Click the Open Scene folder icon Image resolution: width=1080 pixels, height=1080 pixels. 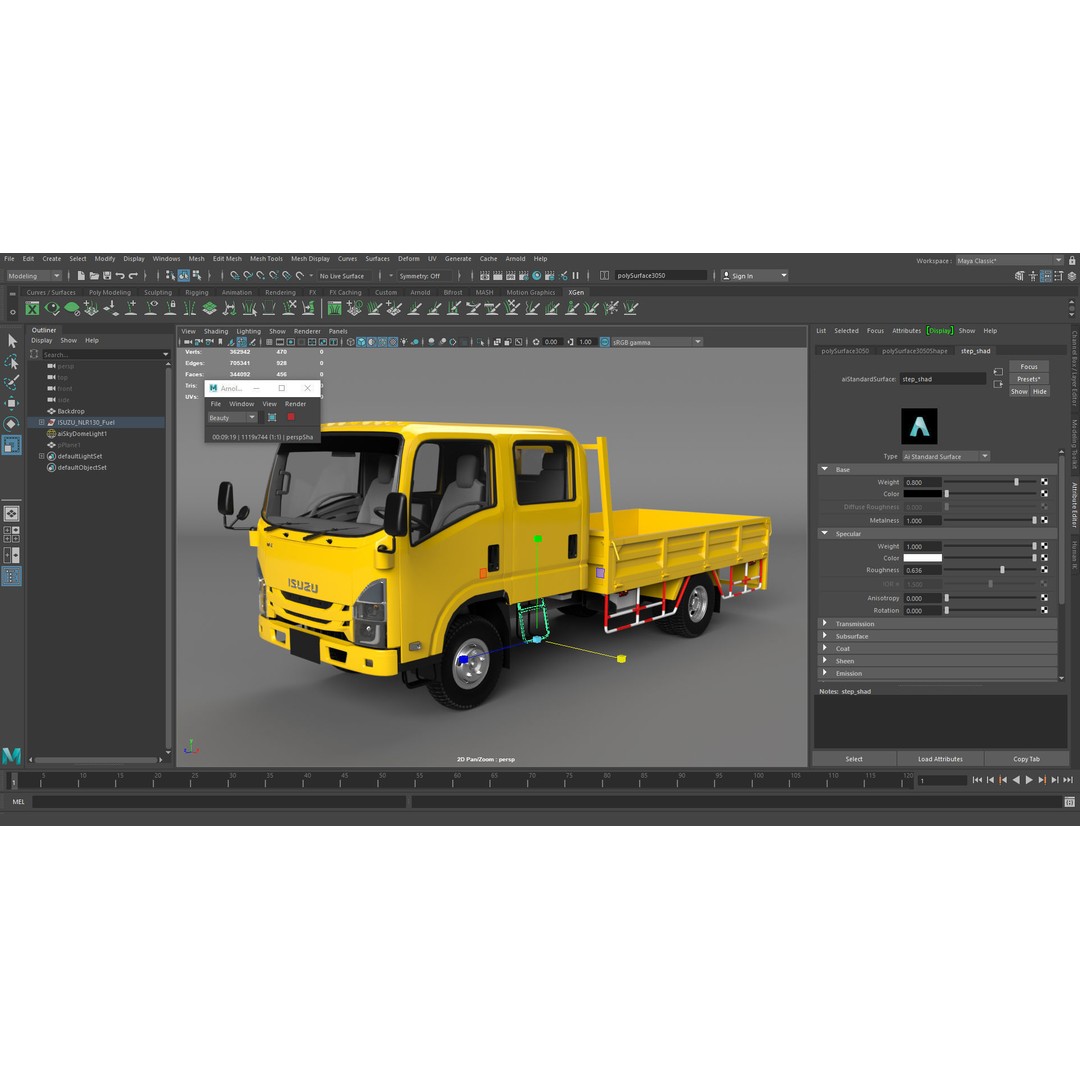coord(94,276)
